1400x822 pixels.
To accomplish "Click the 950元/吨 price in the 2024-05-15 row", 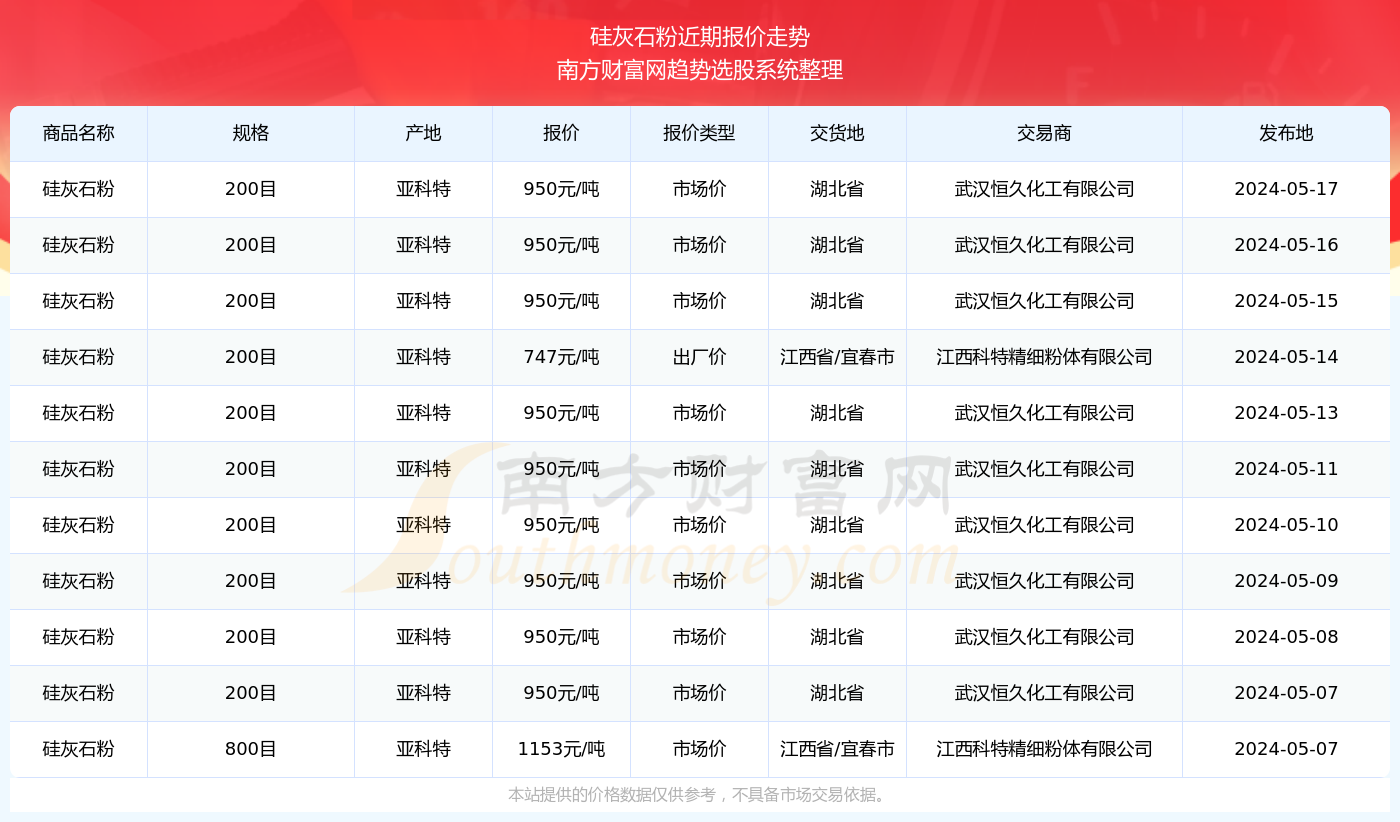I will point(561,301).
